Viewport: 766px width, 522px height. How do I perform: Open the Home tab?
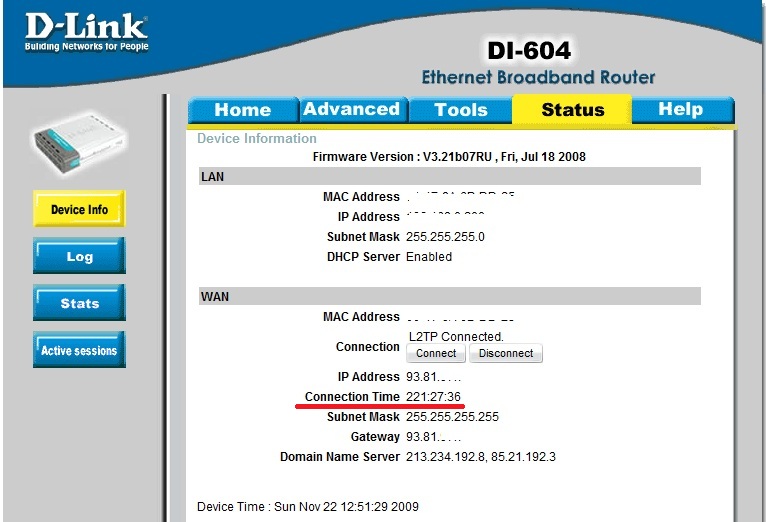(243, 109)
